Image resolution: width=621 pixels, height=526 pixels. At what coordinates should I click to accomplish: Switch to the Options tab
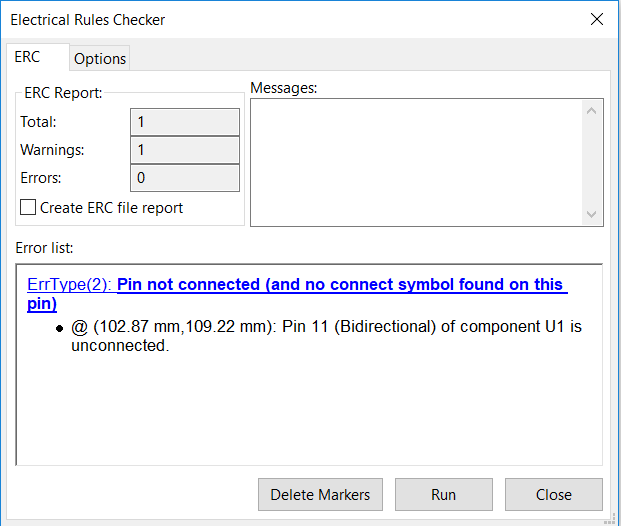point(100,58)
